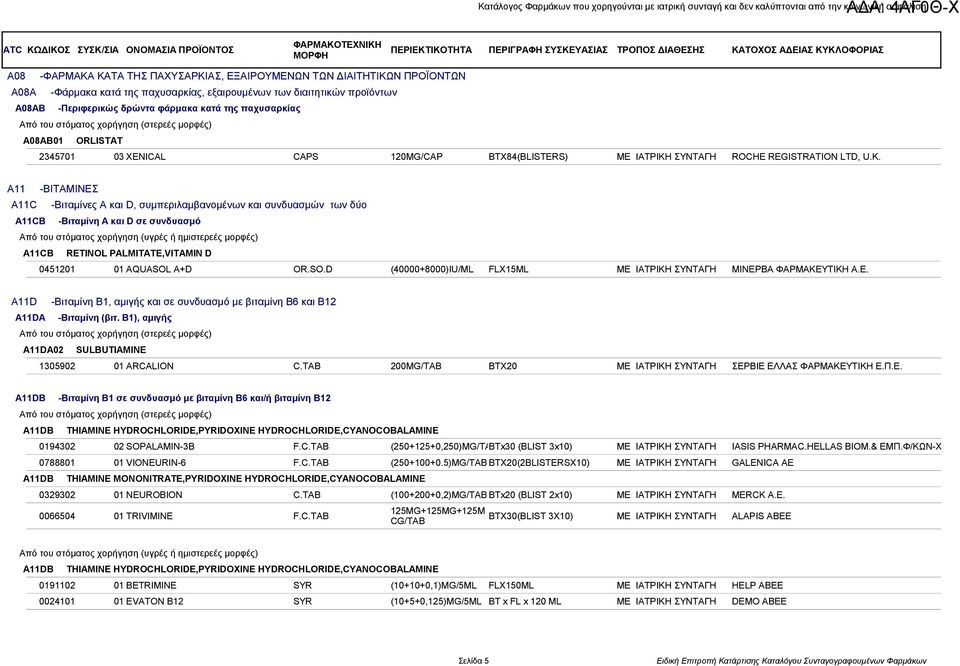The image size is (960, 666).
Task: Click the ΤΡΟΠΟΣ ΔΙΑΘΕΣΗΣ column header
Action: (x=661, y=50)
